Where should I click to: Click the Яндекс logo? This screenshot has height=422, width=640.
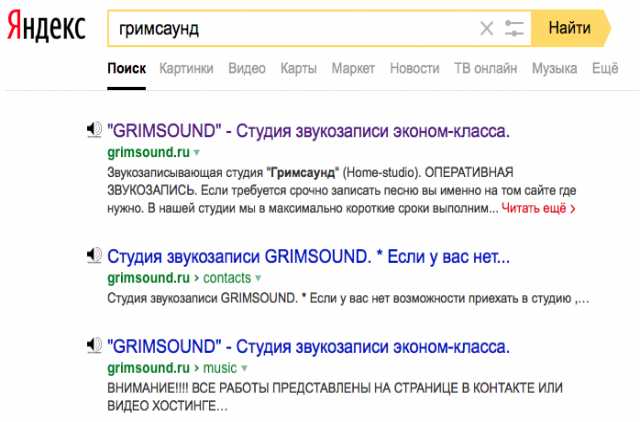(46, 26)
